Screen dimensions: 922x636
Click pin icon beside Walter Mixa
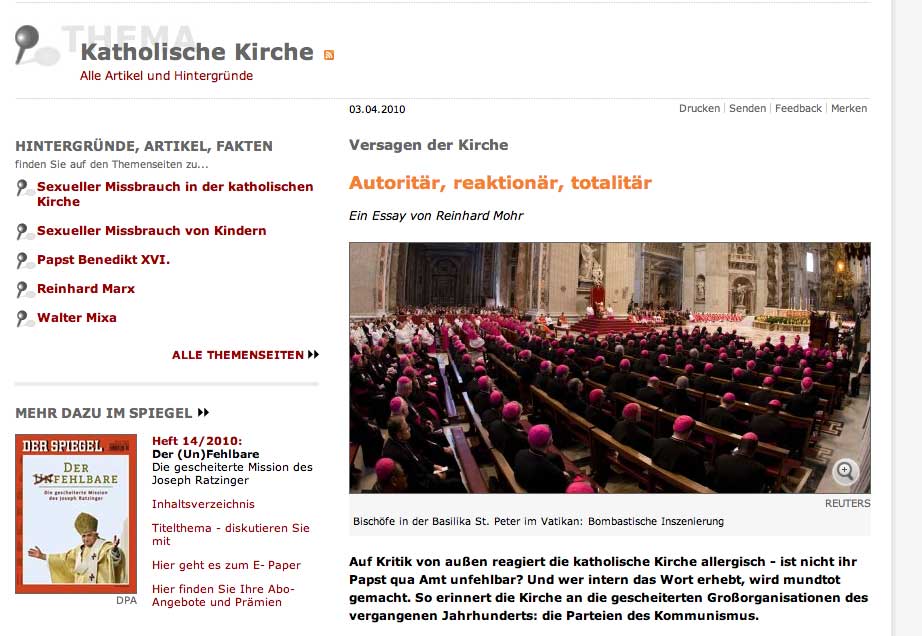click(24, 318)
